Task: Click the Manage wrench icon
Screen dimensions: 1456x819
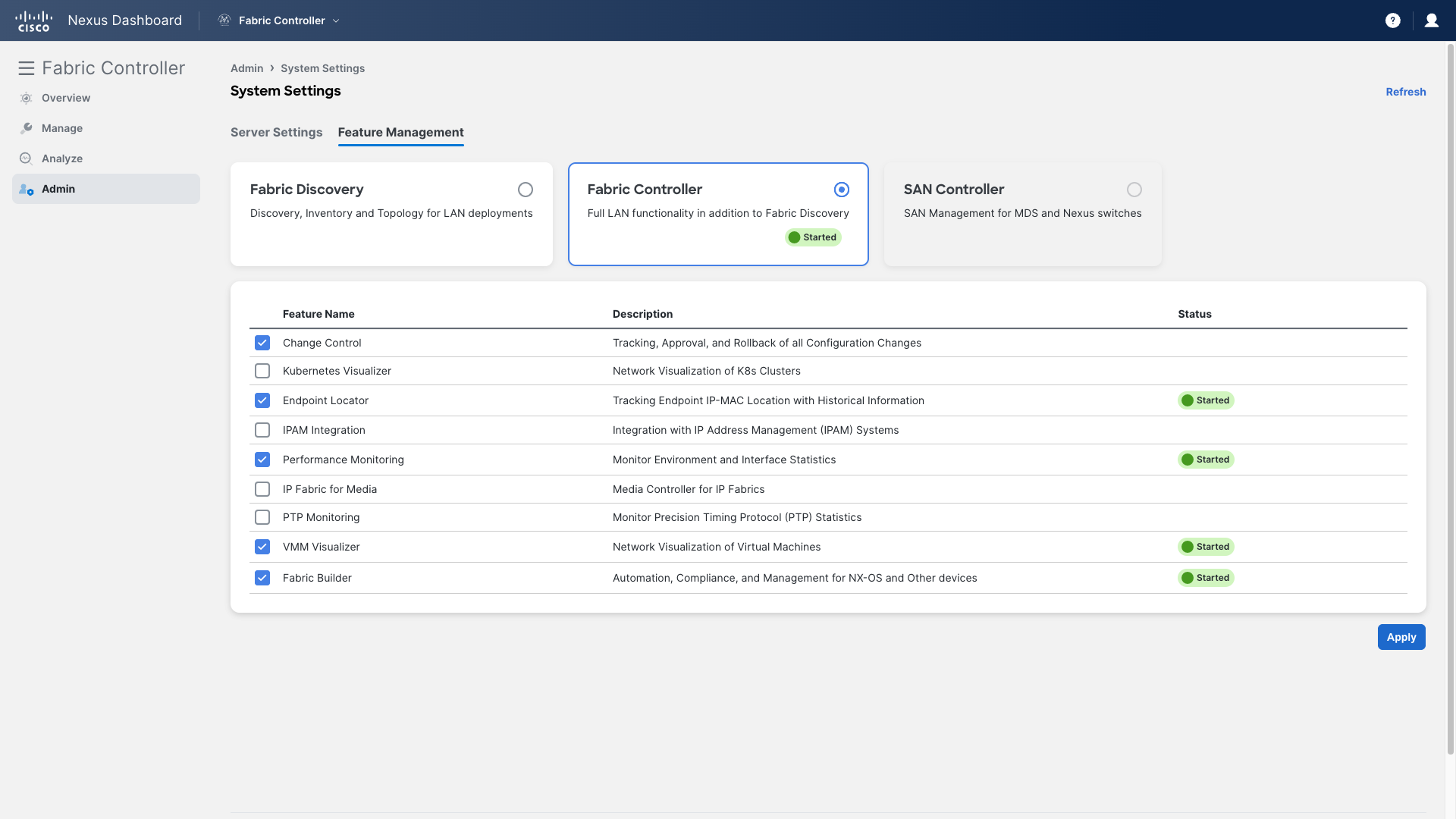Action: tap(26, 128)
